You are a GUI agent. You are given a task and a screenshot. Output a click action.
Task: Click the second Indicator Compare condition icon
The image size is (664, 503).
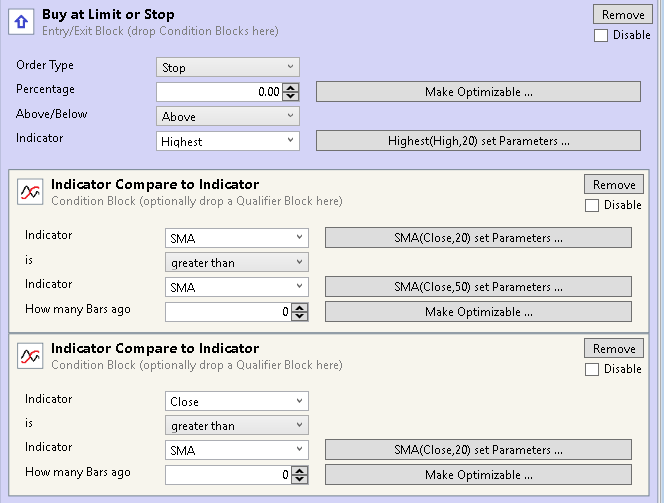[30, 356]
